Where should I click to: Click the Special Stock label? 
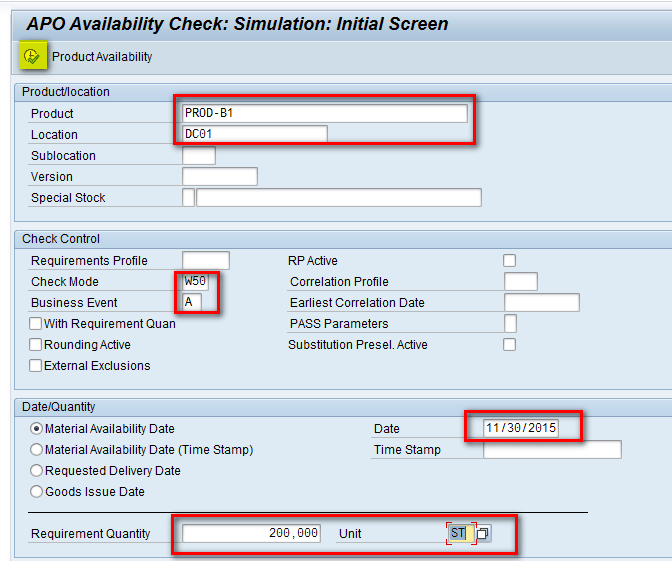pos(68,198)
